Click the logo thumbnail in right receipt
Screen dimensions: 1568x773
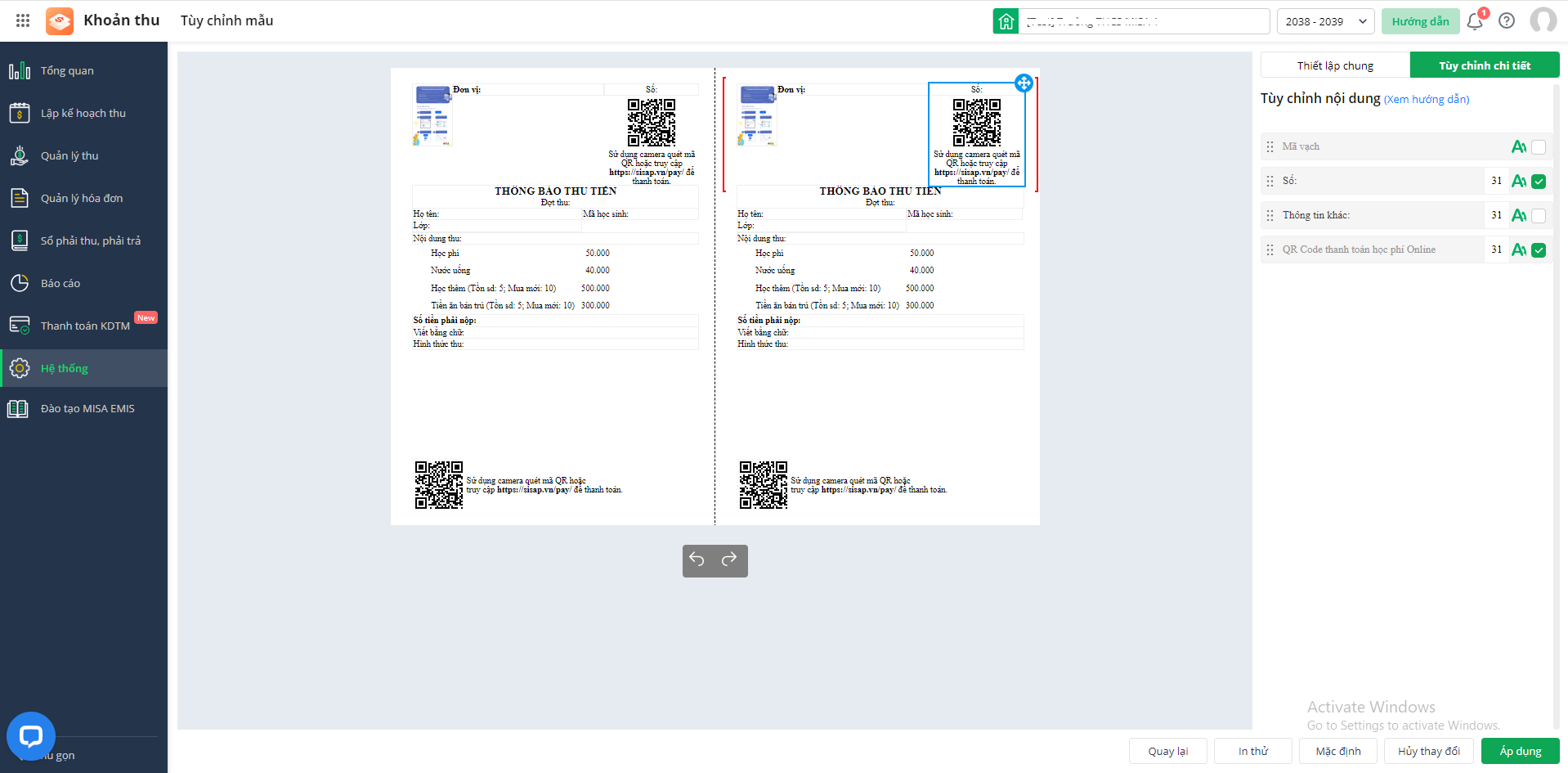pyautogui.click(x=757, y=115)
